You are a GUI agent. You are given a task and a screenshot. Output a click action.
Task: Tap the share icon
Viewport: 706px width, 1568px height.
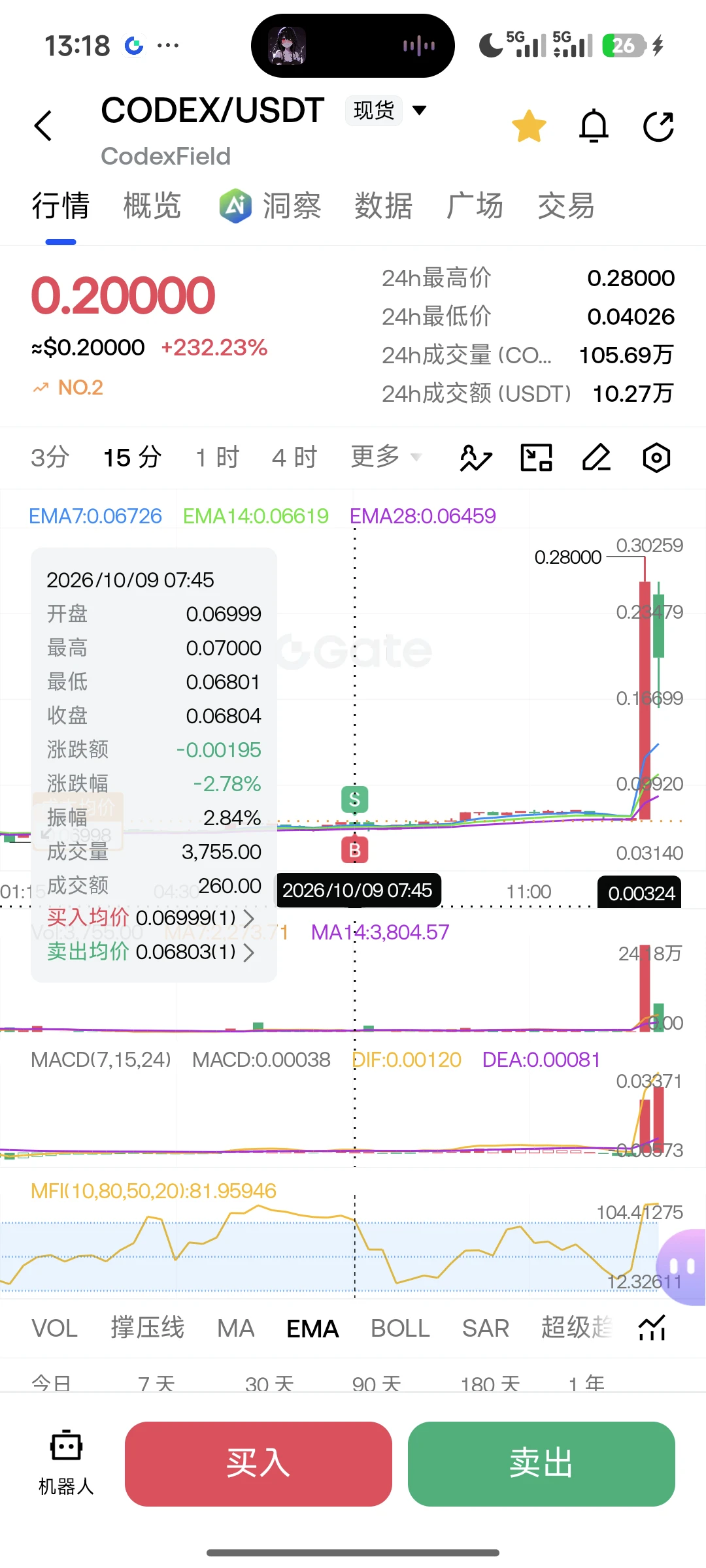point(658,125)
